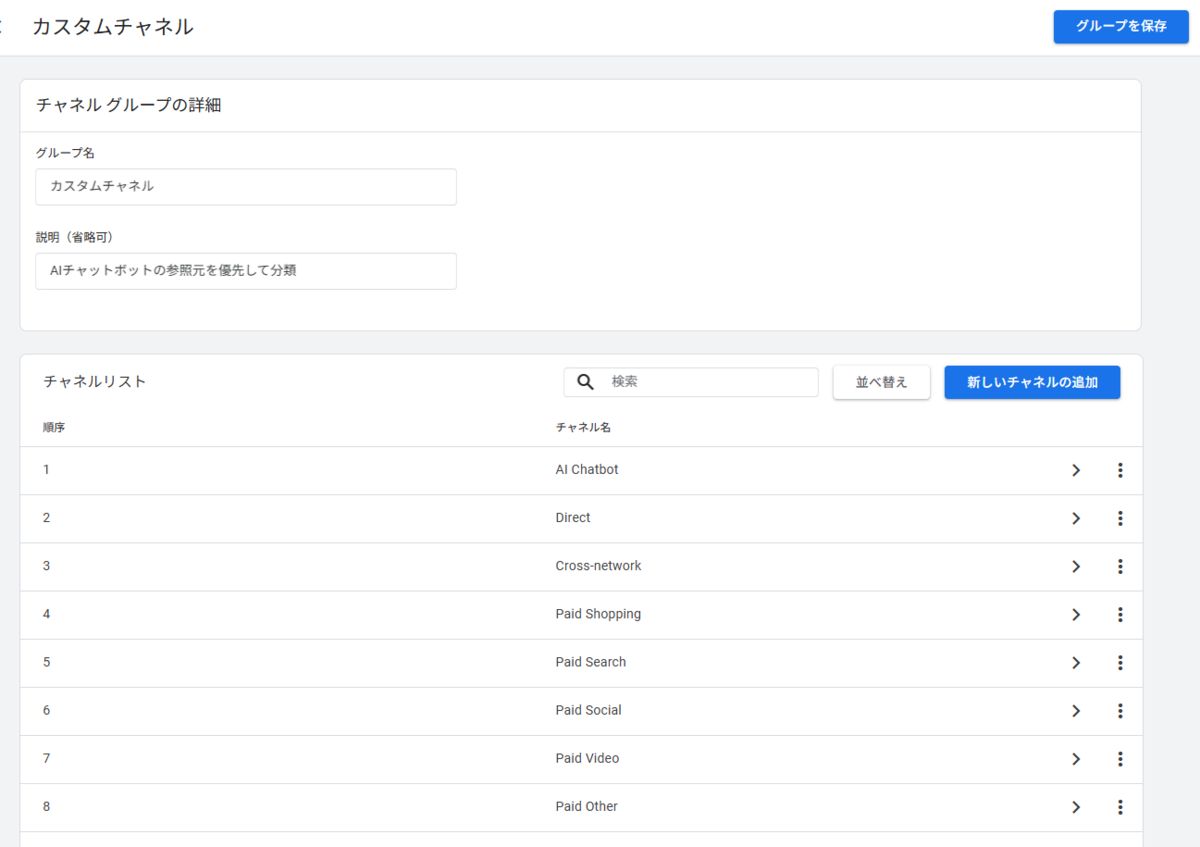Open the three-dot menu for Direct

pos(1120,518)
